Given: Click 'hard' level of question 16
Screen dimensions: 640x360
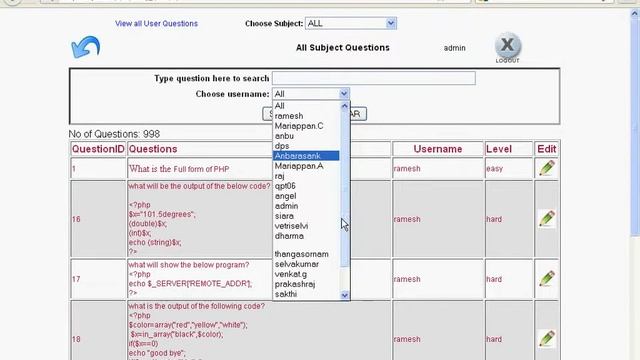Looking at the screenshot, I should [493, 219].
